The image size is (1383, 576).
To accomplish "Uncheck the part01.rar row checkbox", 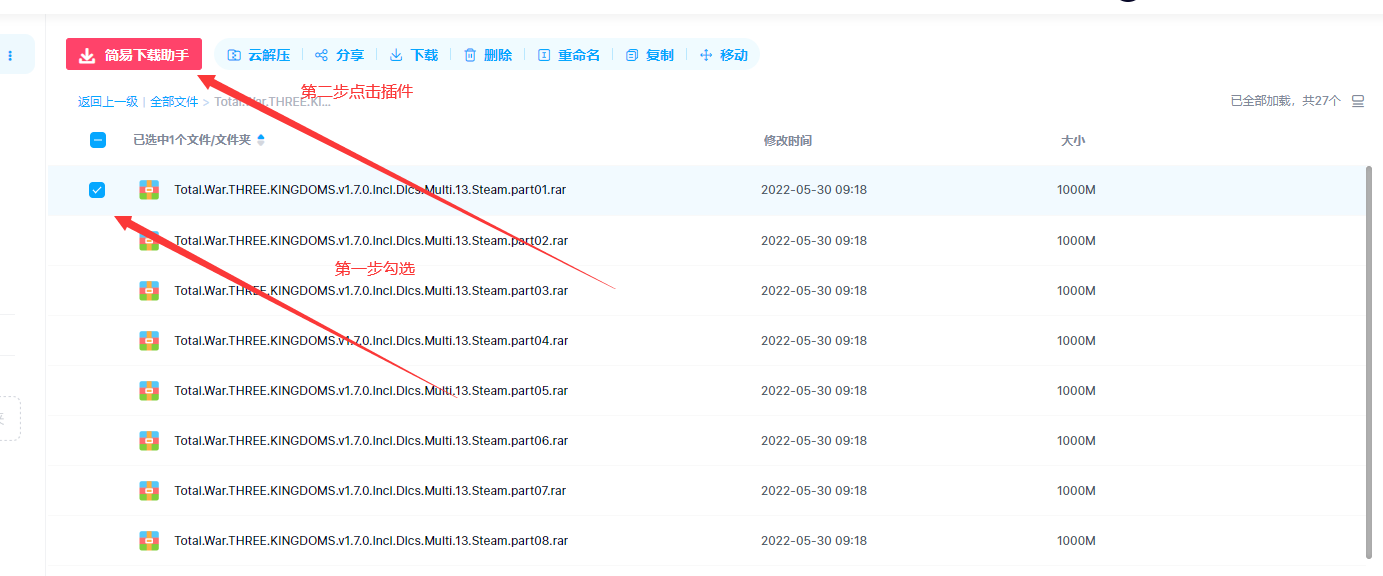I will pyautogui.click(x=97, y=190).
